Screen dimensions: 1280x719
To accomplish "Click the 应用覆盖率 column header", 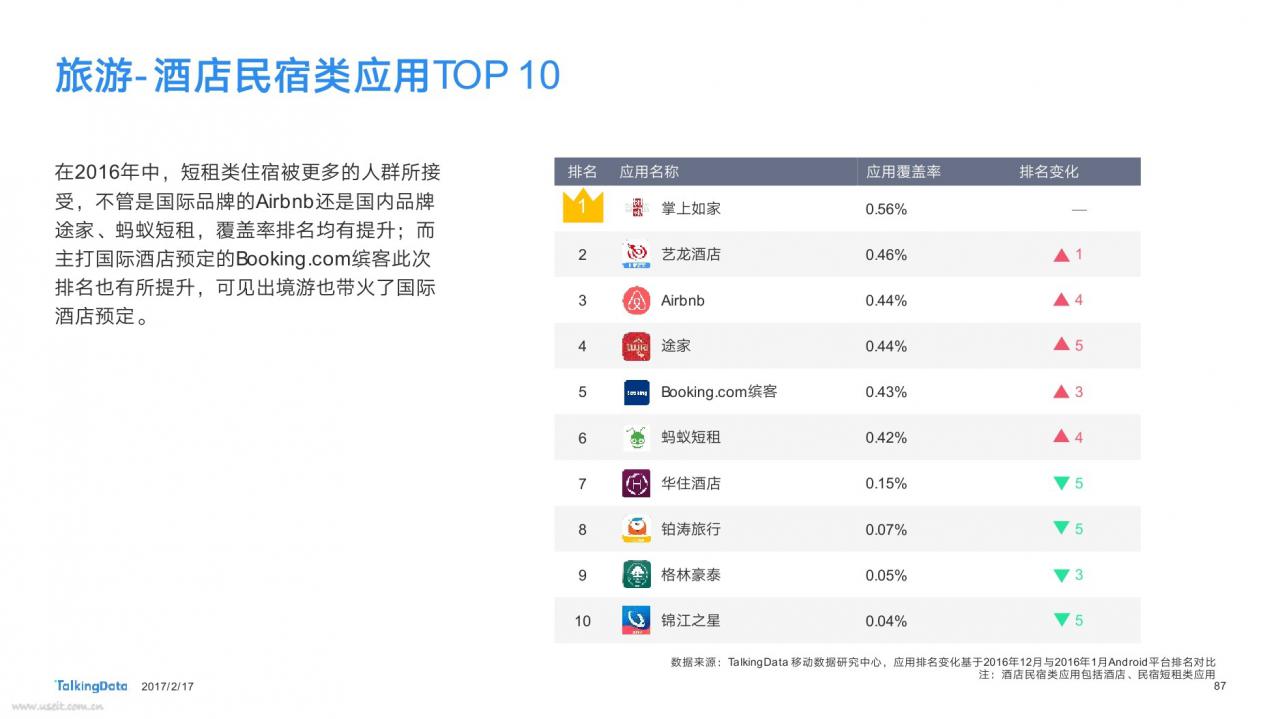I will tap(903, 172).
